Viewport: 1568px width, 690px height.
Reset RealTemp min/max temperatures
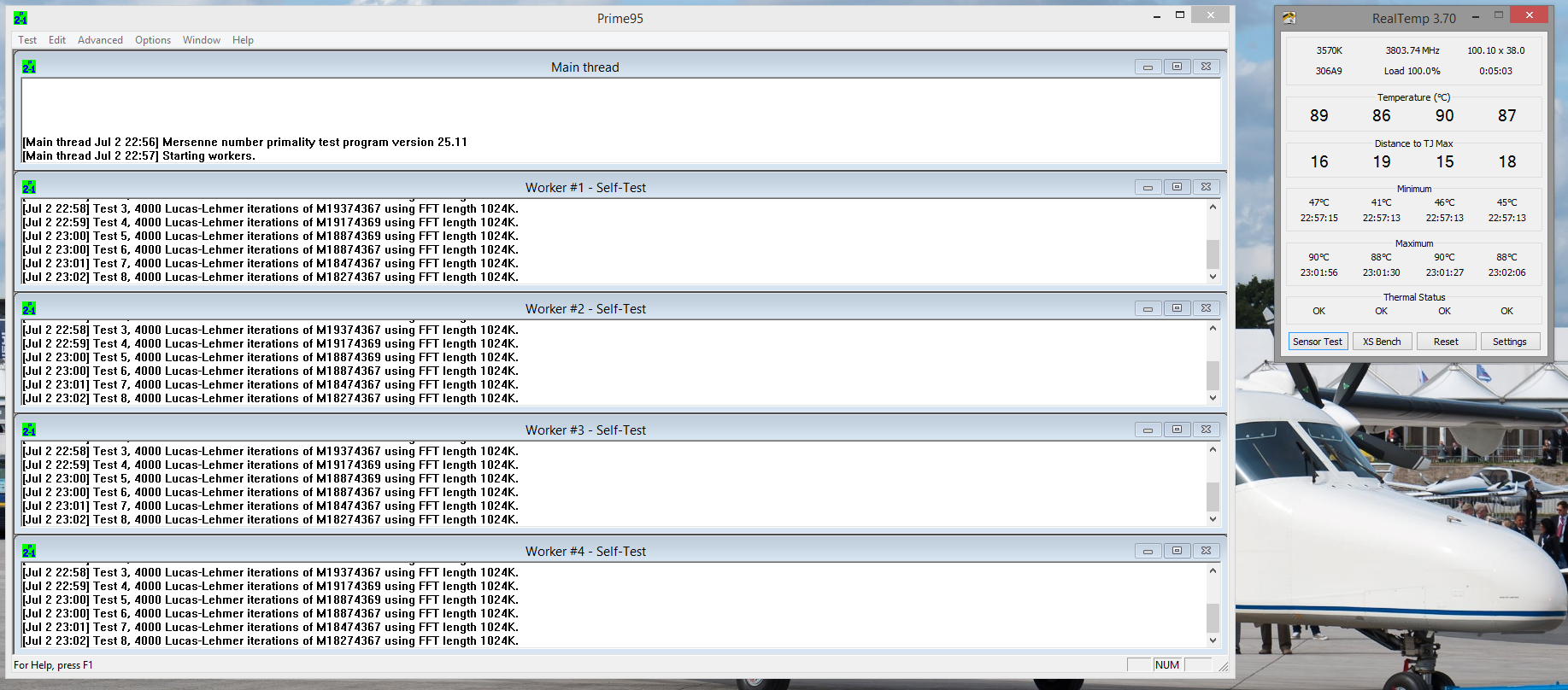1446,342
